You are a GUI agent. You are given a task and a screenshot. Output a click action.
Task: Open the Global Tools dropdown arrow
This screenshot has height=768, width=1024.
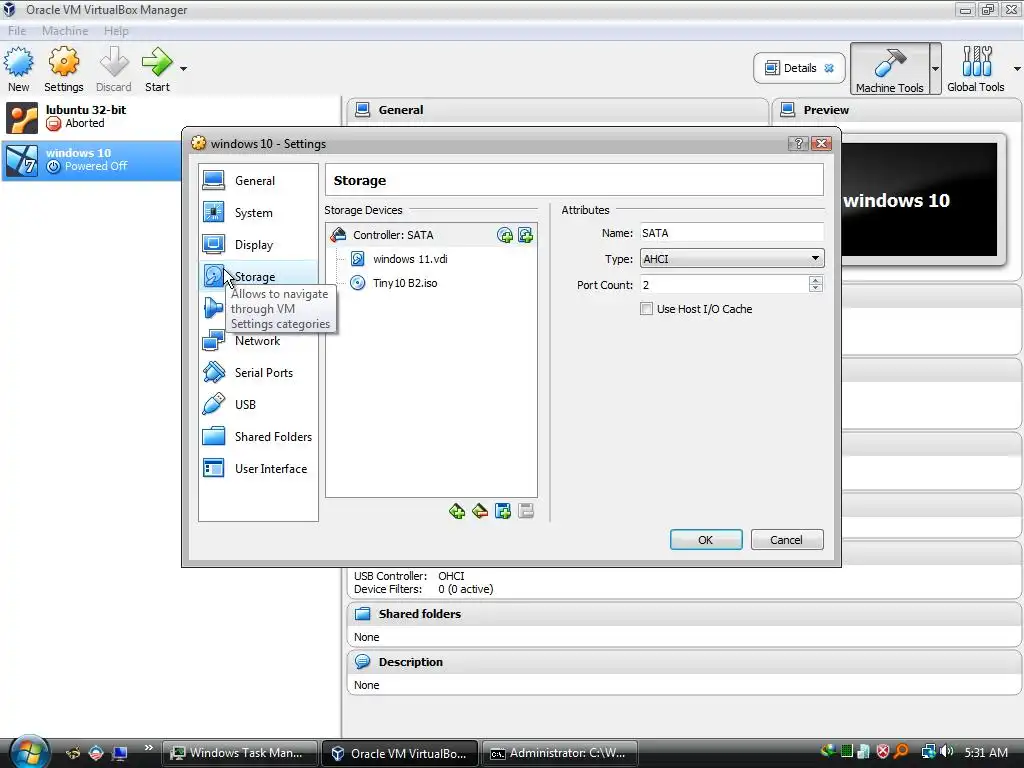pos(1017,69)
